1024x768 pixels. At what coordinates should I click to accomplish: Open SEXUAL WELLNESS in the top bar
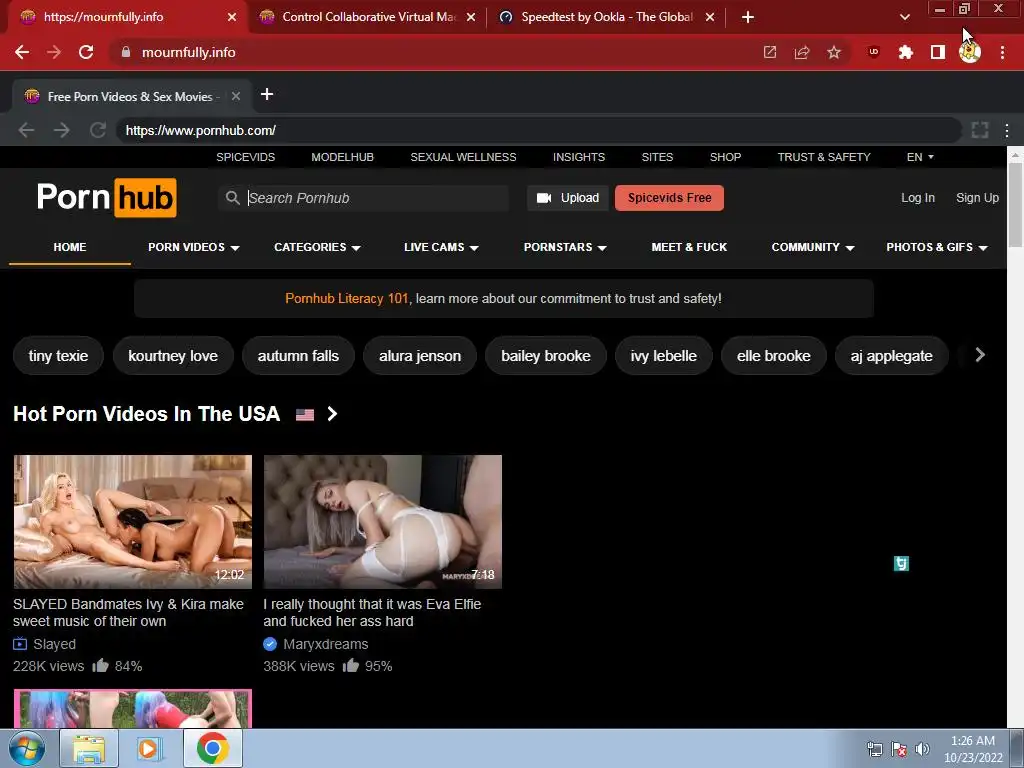[463, 157]
